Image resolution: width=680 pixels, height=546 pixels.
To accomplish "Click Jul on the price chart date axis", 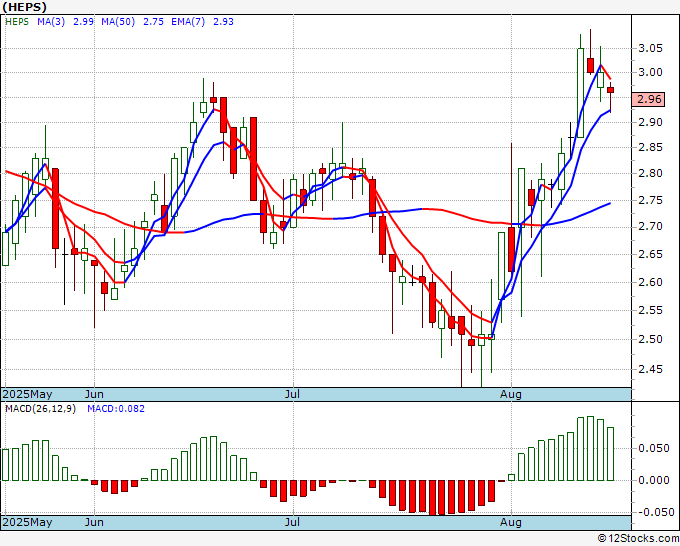I will [293, 394].
